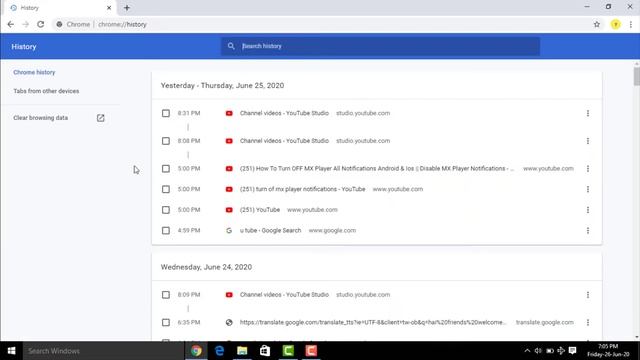Open the Windows Start menu

pyautogui.click(x=11, y=351)
